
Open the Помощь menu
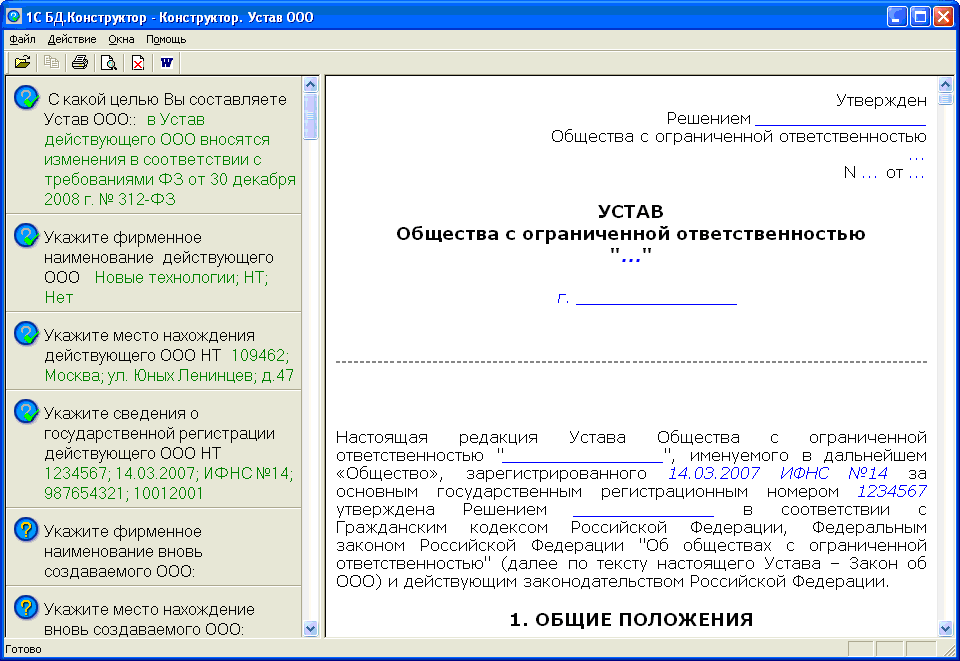tap(166, 39)
